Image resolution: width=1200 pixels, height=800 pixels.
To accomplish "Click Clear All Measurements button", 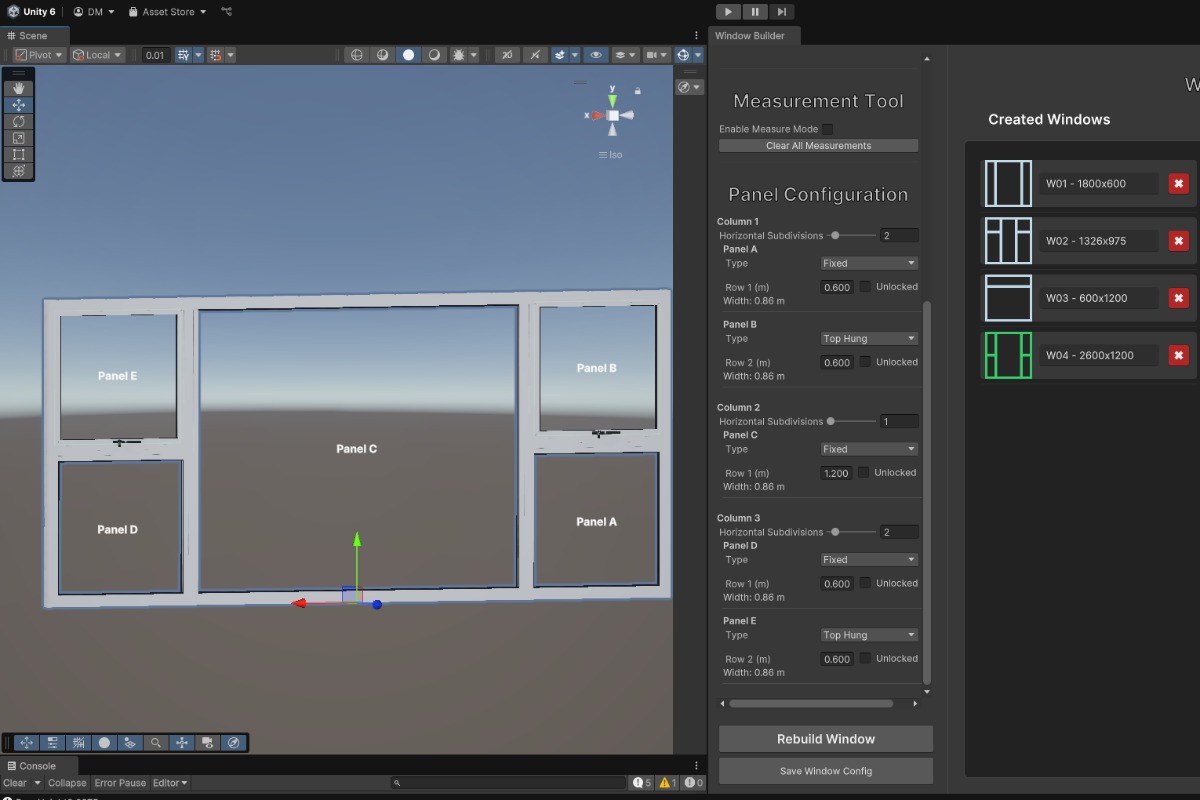I will point(818,146).
